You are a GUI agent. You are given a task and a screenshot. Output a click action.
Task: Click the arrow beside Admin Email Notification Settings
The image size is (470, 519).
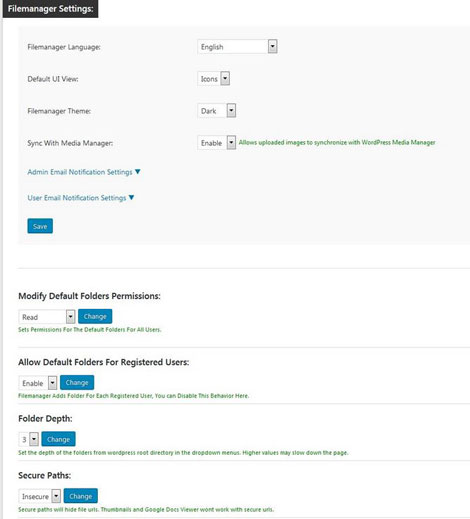(137, 172)
